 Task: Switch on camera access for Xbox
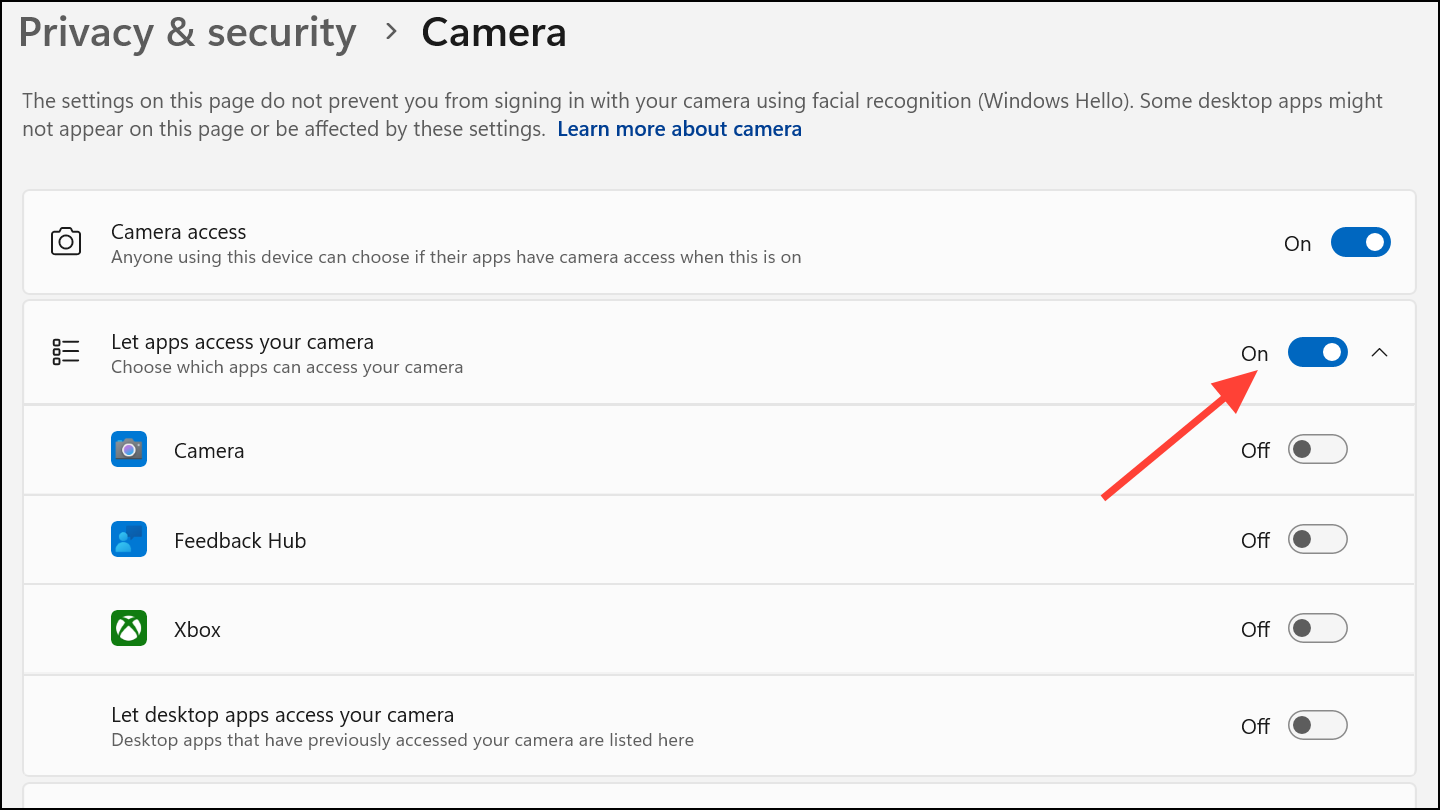point(1317,629)
